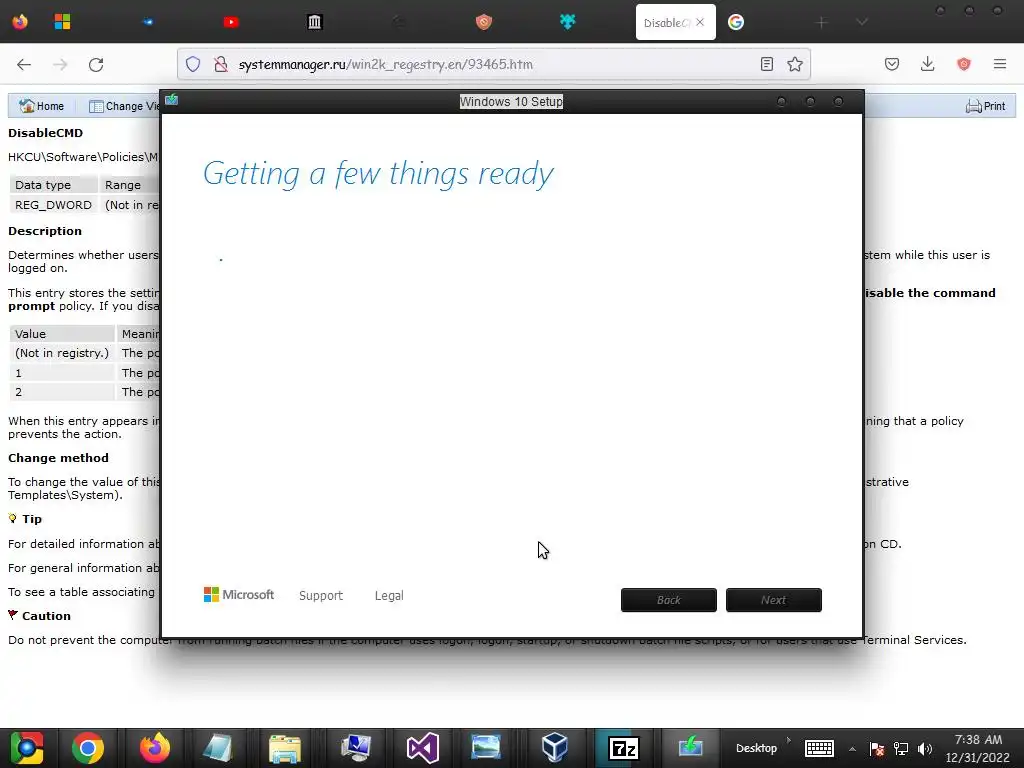Open the Support link in Setup
The width and height of the screenshot is (1024, 768).
coord(321,596)
